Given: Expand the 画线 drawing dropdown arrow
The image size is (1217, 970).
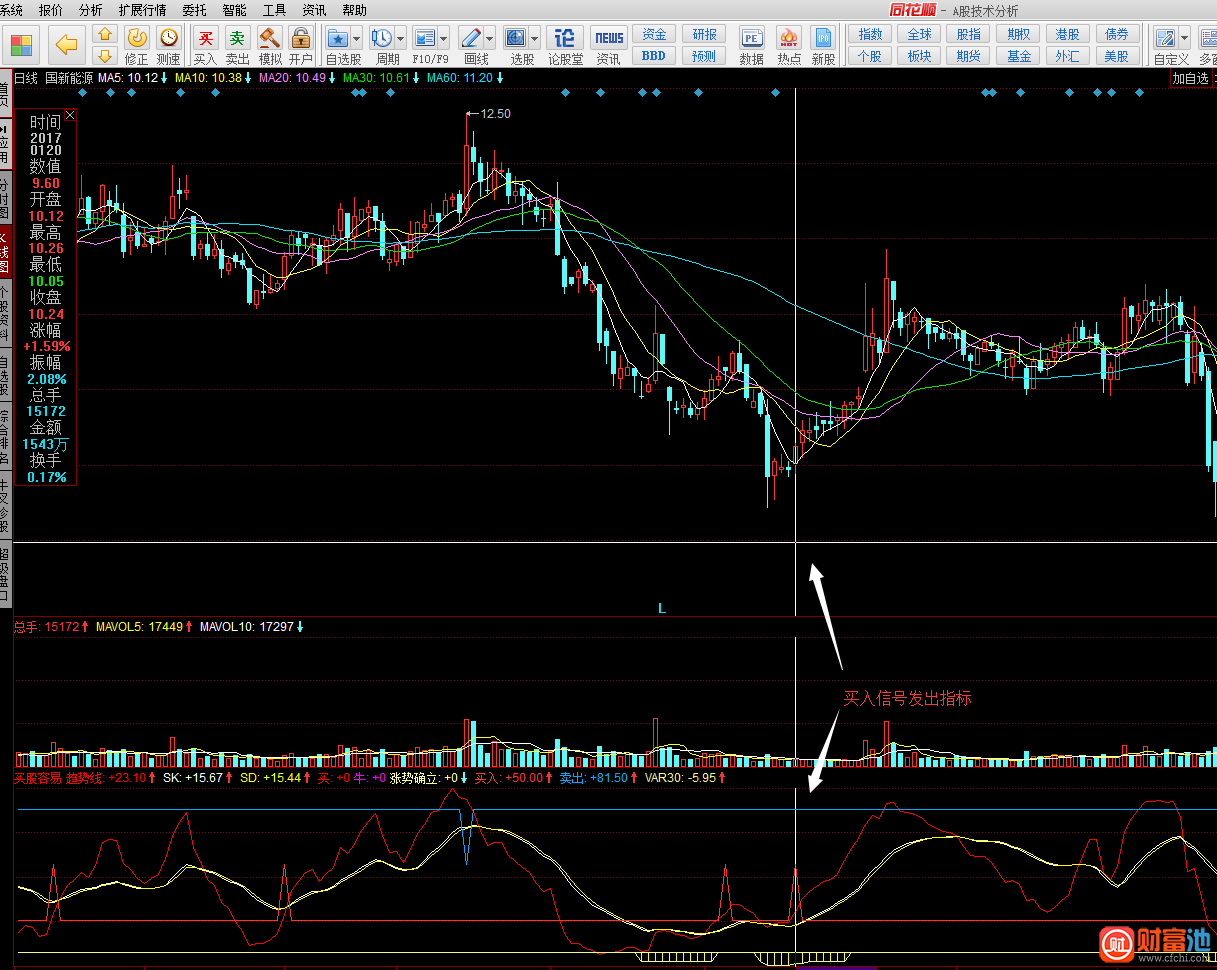Looking at the screenshot, I should pos(491,39).
